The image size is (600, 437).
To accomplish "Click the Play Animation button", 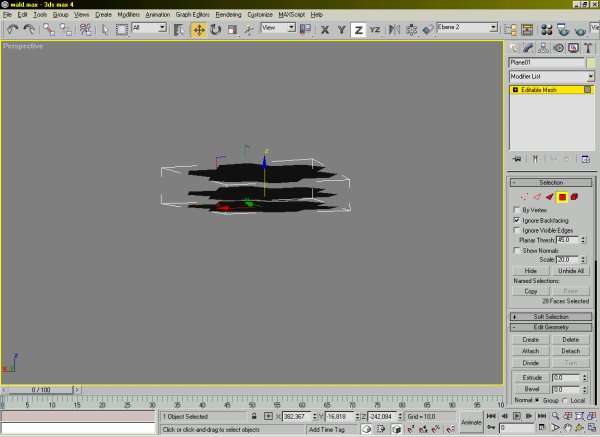I will (x=517, y=416).
